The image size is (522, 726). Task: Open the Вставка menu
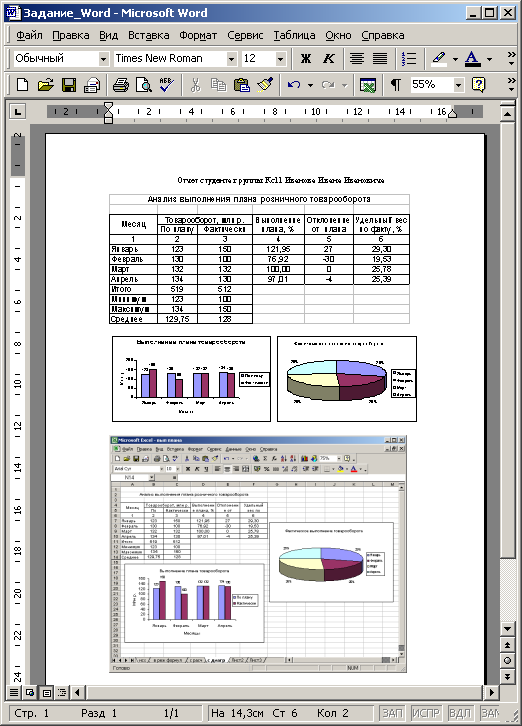pyautogui.click(x=149, y=35)
